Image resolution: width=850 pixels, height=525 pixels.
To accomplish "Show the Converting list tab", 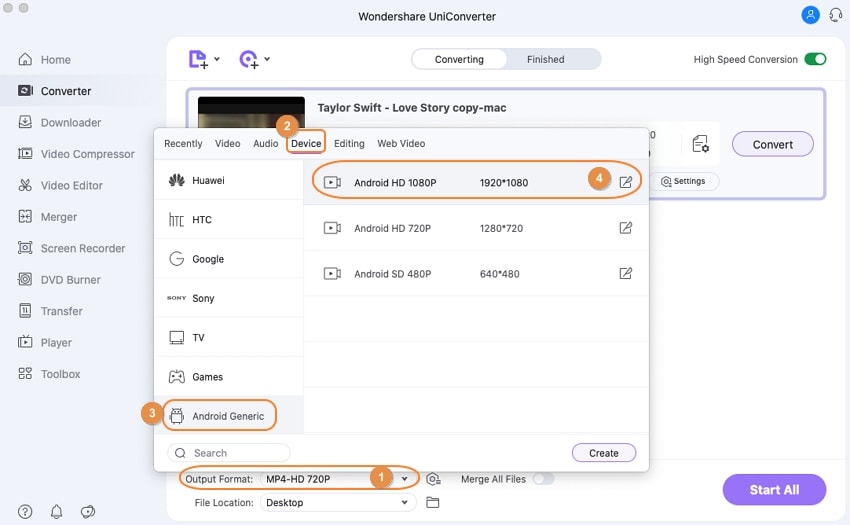I will coord(459,59).
